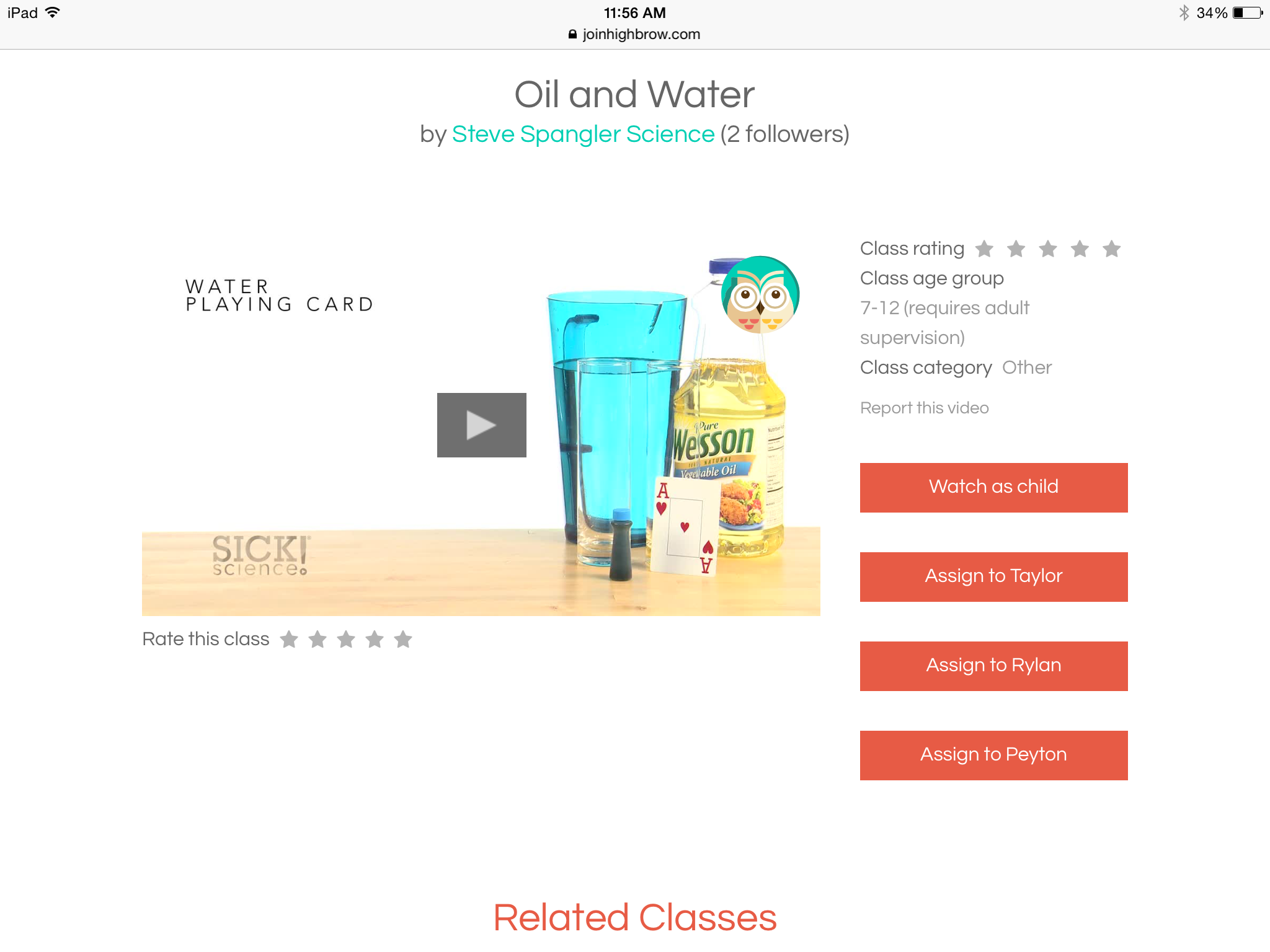Select fifth star in Class rating
This screenshot has width=1270, height=952.
coord(1111,249)
